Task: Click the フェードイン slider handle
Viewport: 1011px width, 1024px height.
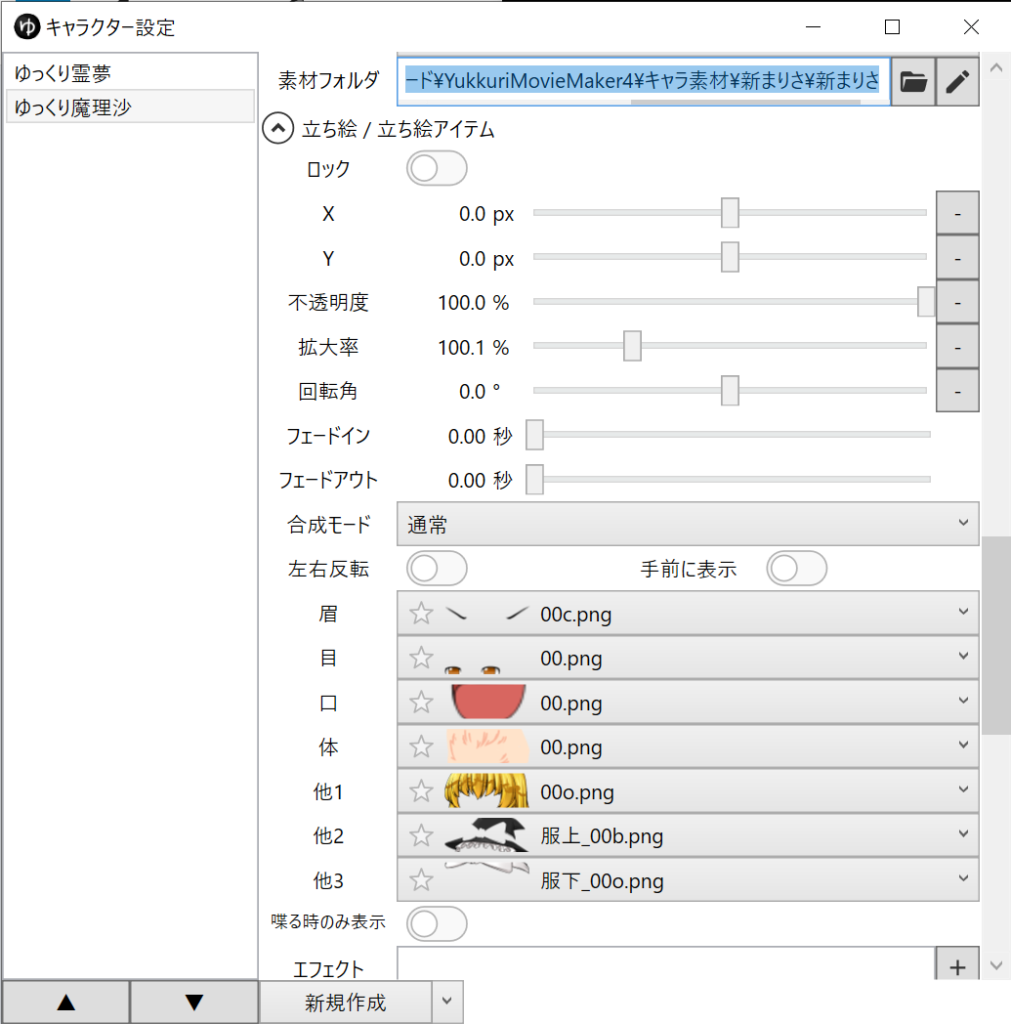Action: point(535,435)
